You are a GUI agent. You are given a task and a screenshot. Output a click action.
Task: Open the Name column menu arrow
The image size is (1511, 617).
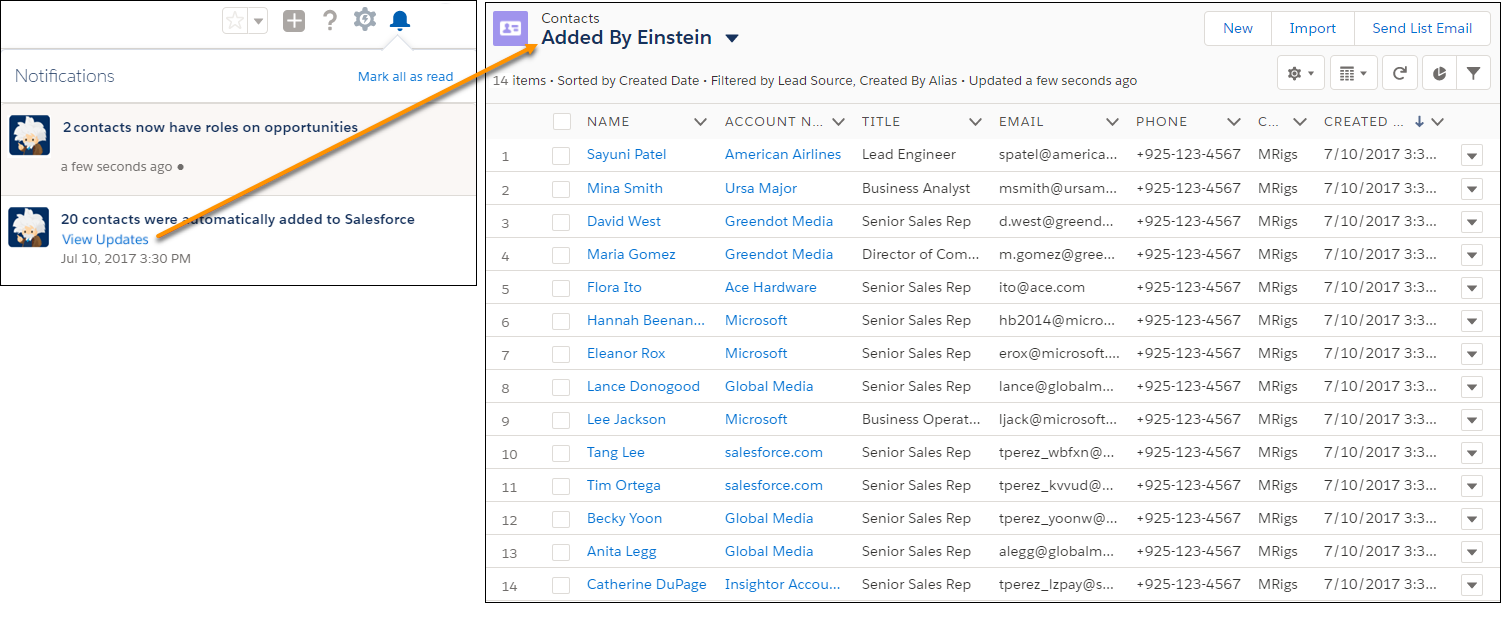tap(700, 122)
